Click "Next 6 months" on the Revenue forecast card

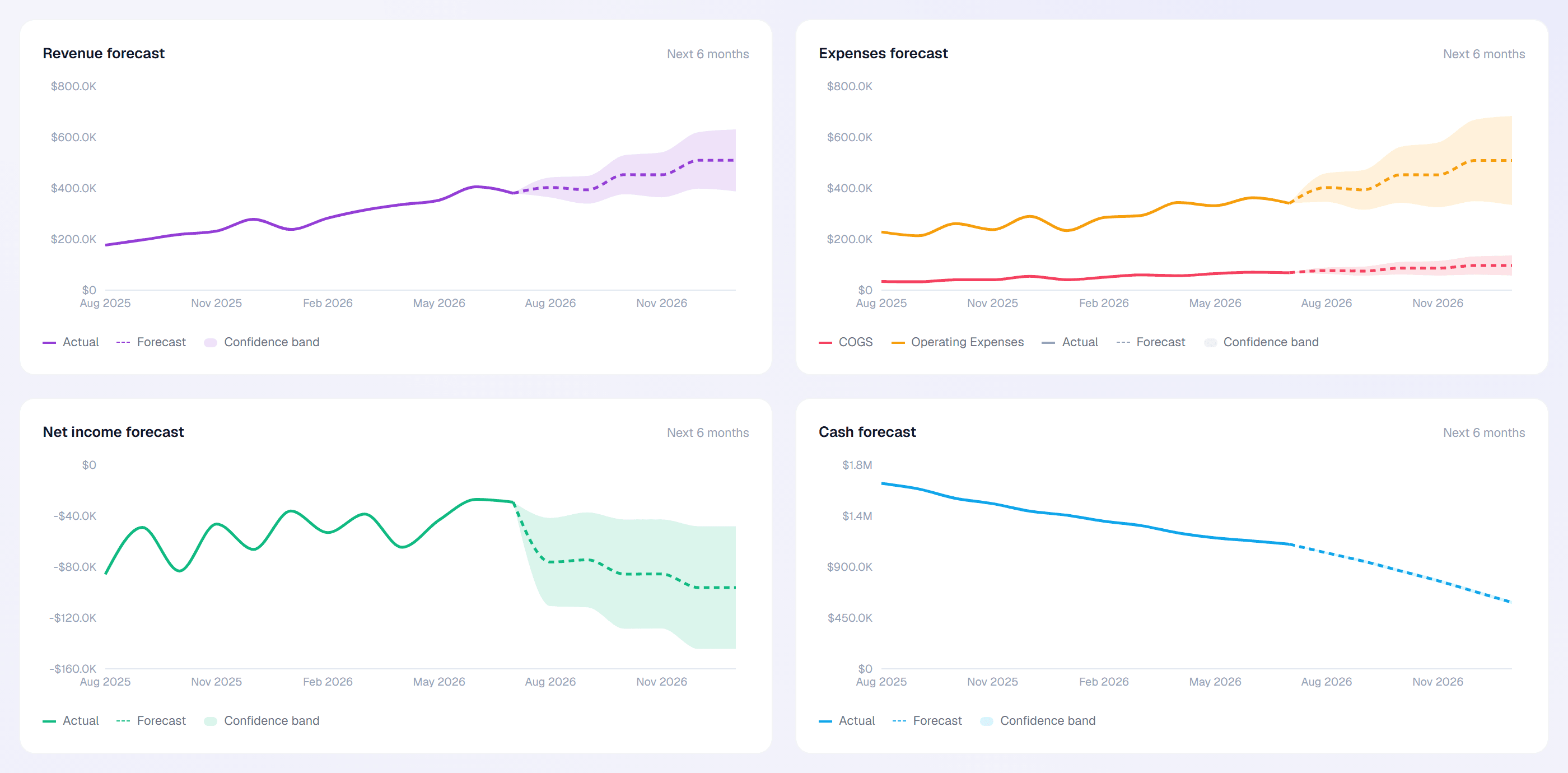coord(708,54)
